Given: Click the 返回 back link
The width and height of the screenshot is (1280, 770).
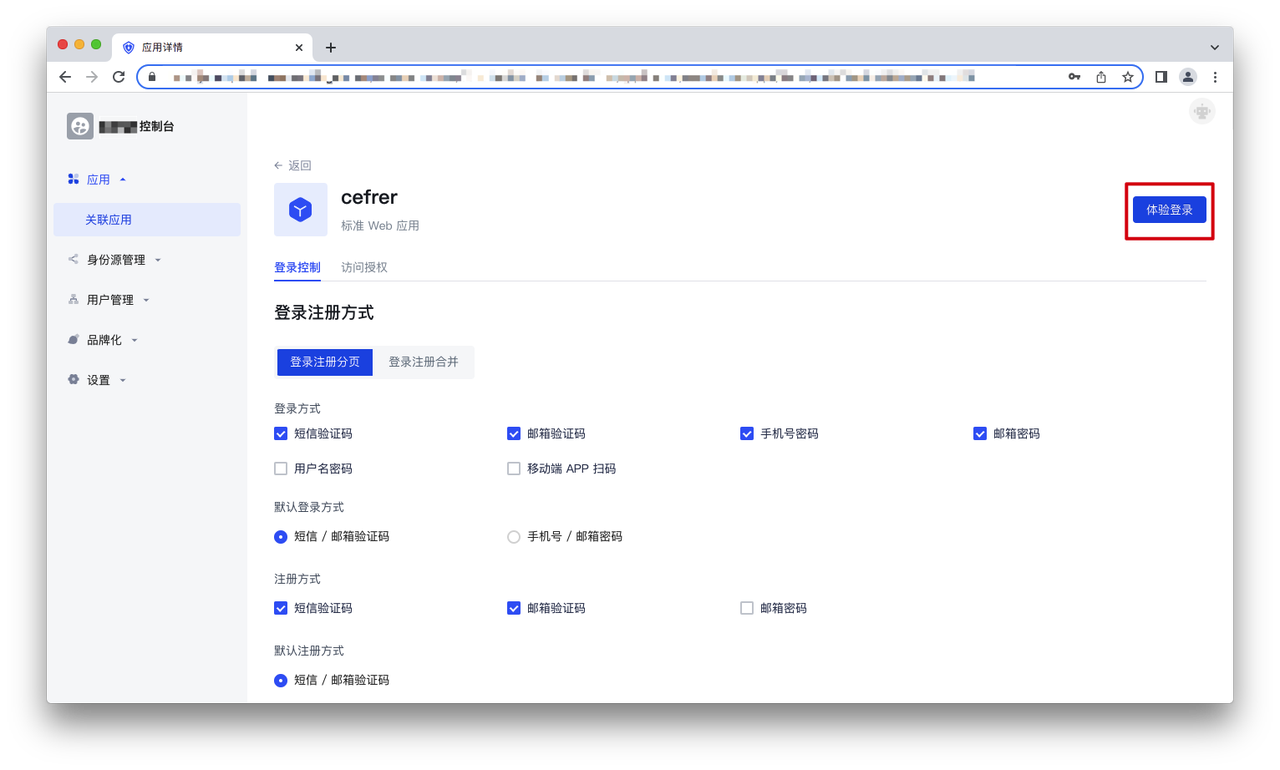Looking at the screenshot, I should [293, 166].
